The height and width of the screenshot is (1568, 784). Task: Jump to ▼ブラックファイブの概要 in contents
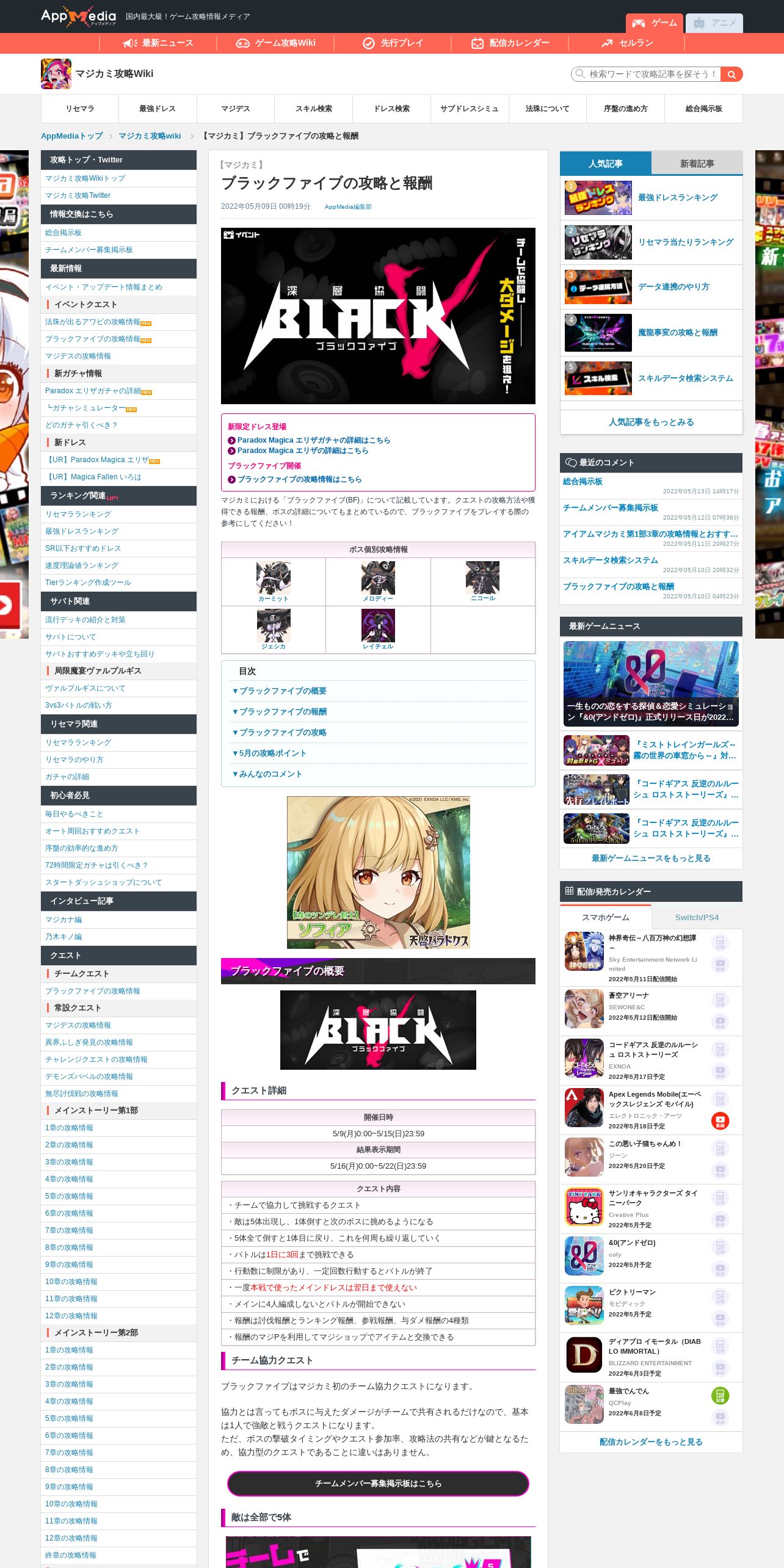click(x=279, y=691)
